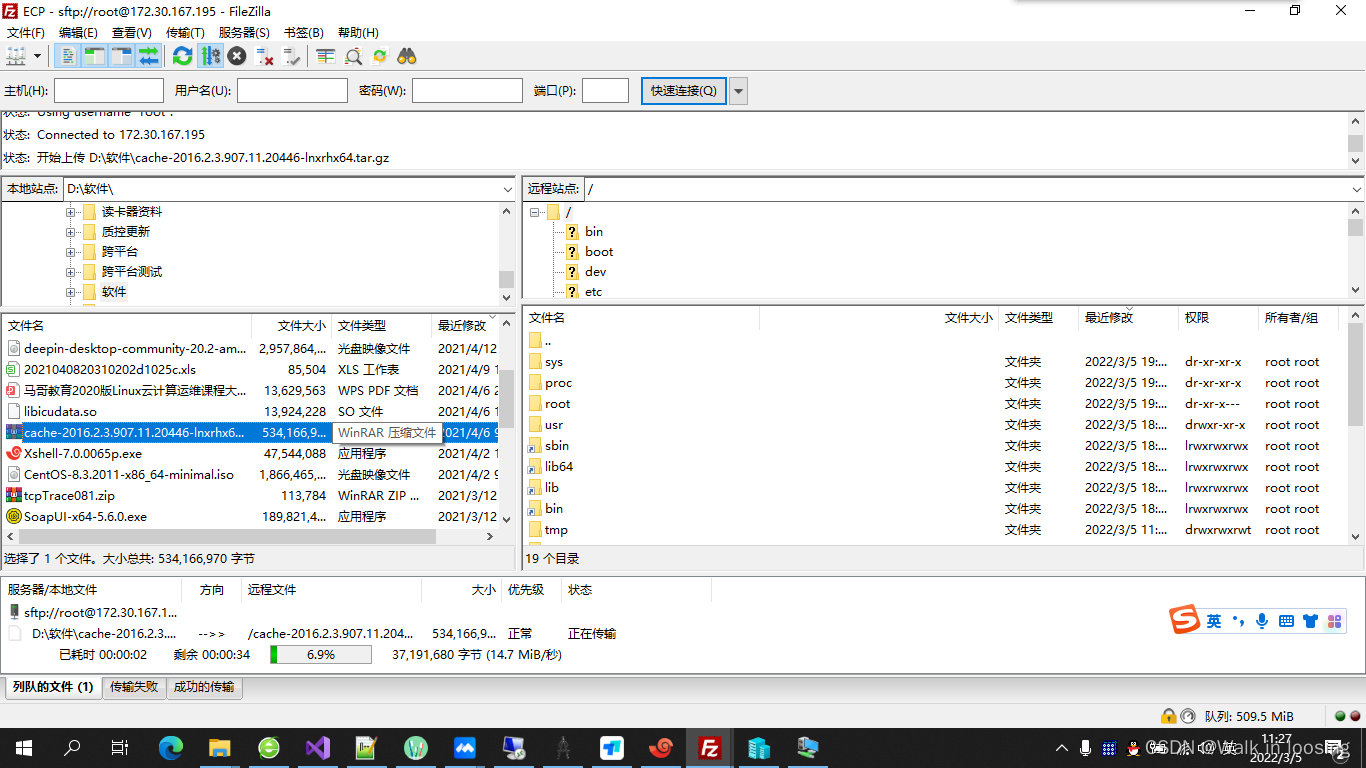Collapse the remote root / tree node
Screen dimensions: 1366x768
point(535,212)
